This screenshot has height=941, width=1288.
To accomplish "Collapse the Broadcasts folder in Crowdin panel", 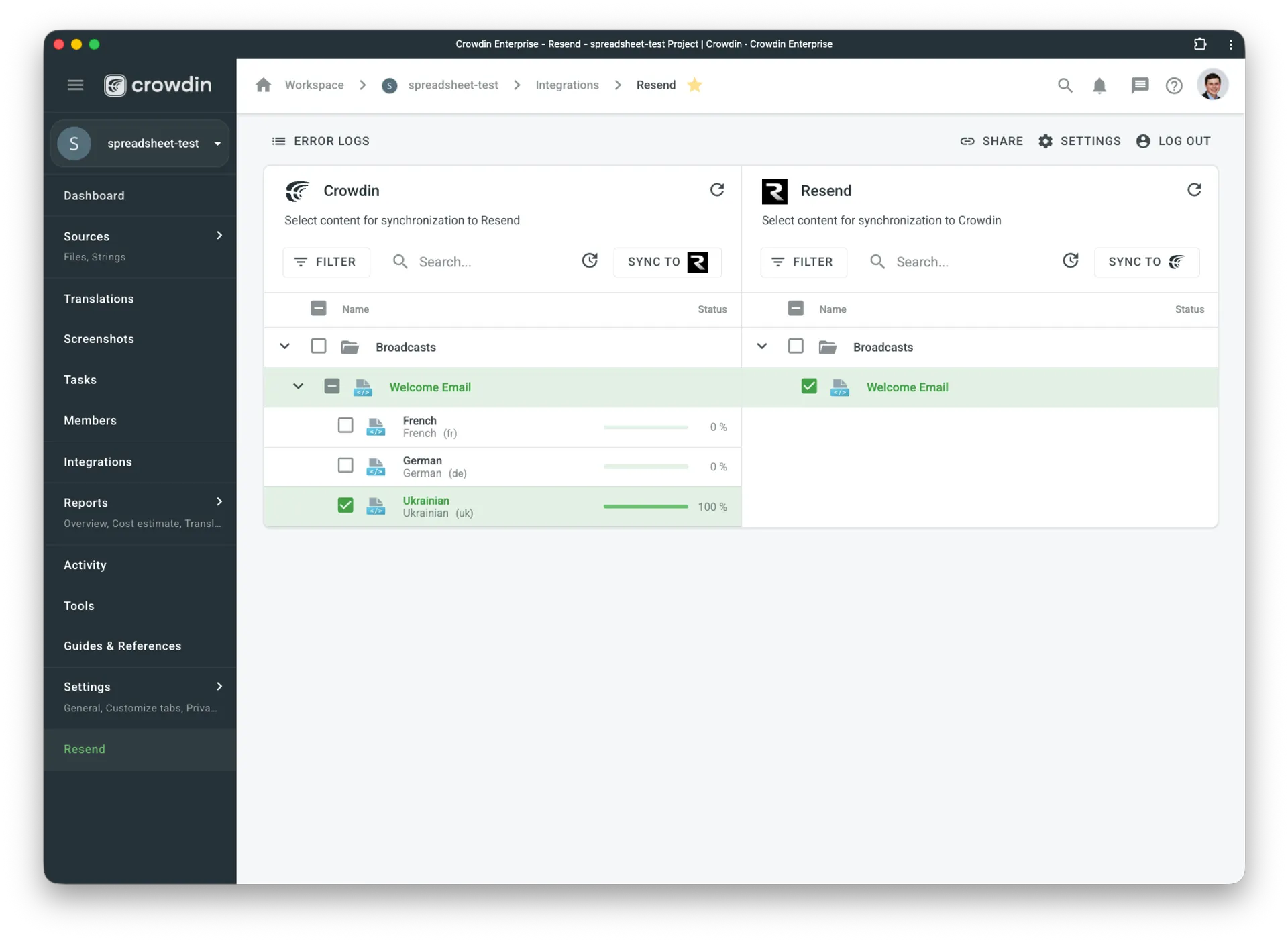I will 284,346.
